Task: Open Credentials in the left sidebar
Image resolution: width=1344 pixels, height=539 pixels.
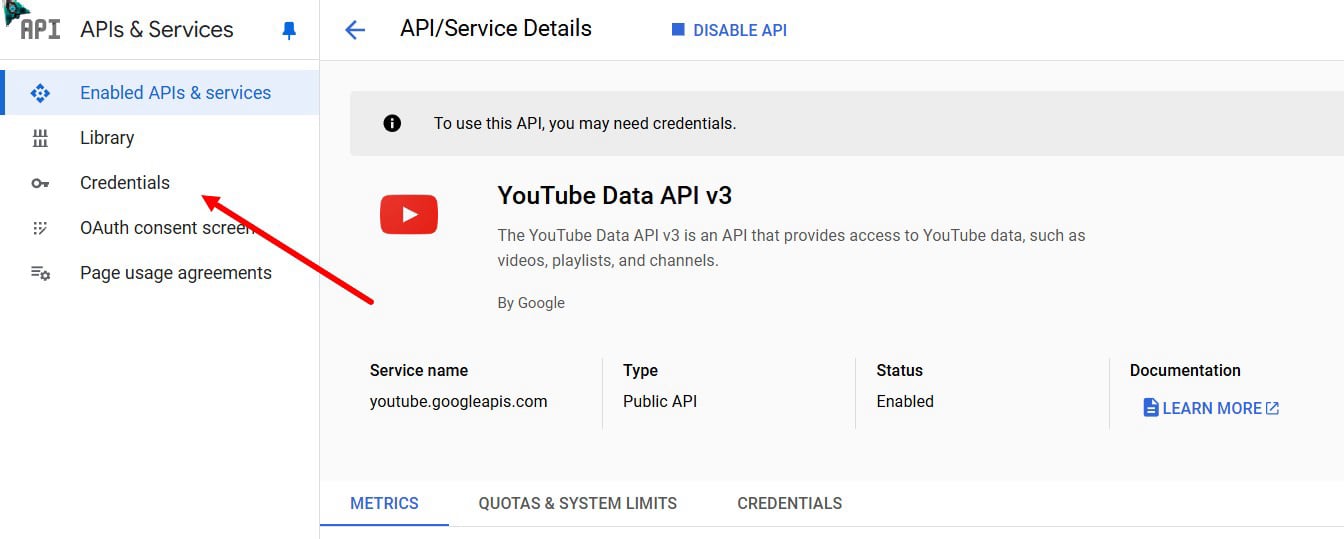Action: 160,183
